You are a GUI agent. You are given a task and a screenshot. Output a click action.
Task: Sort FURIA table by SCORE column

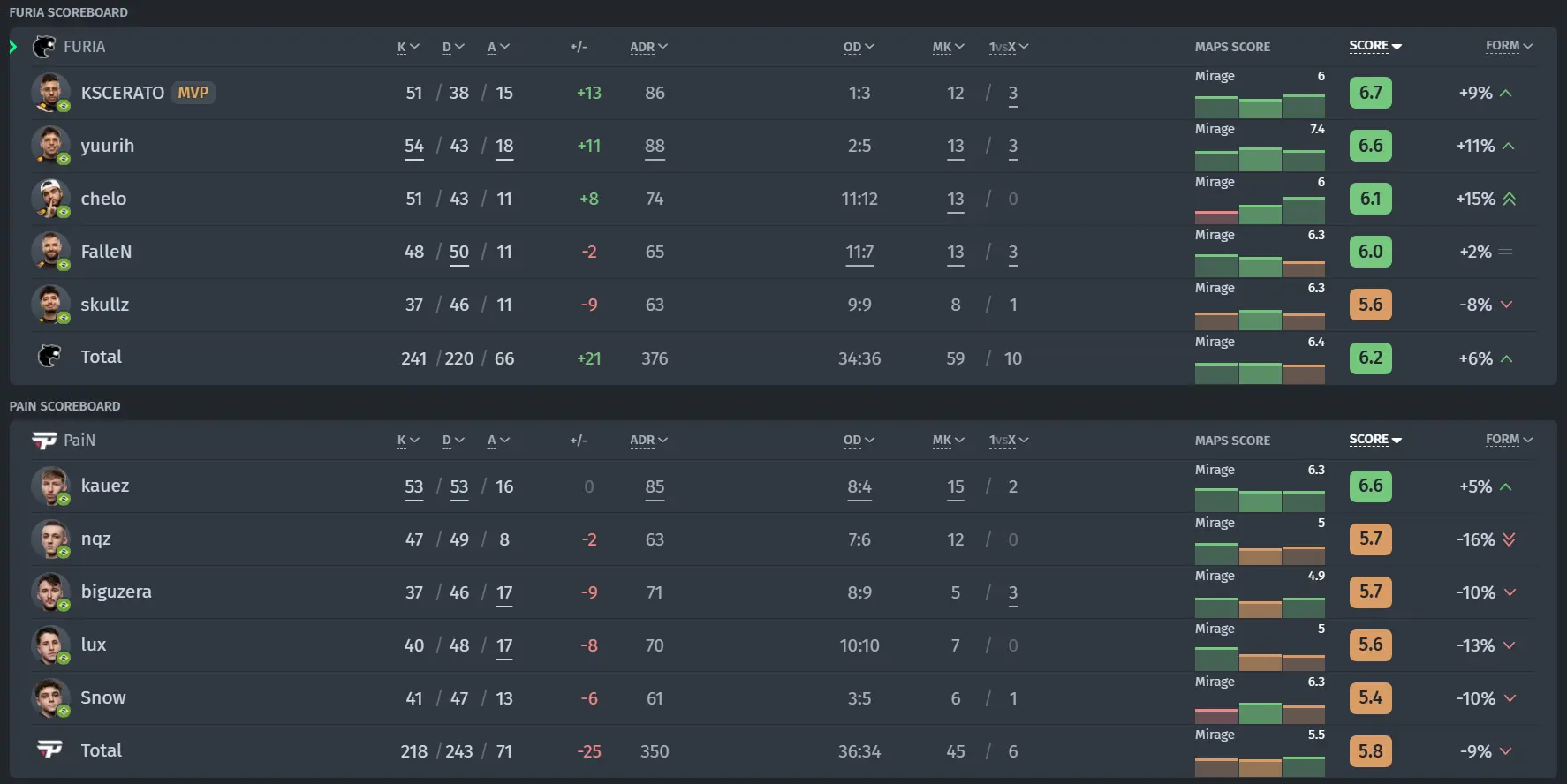tap(1375, 46)
